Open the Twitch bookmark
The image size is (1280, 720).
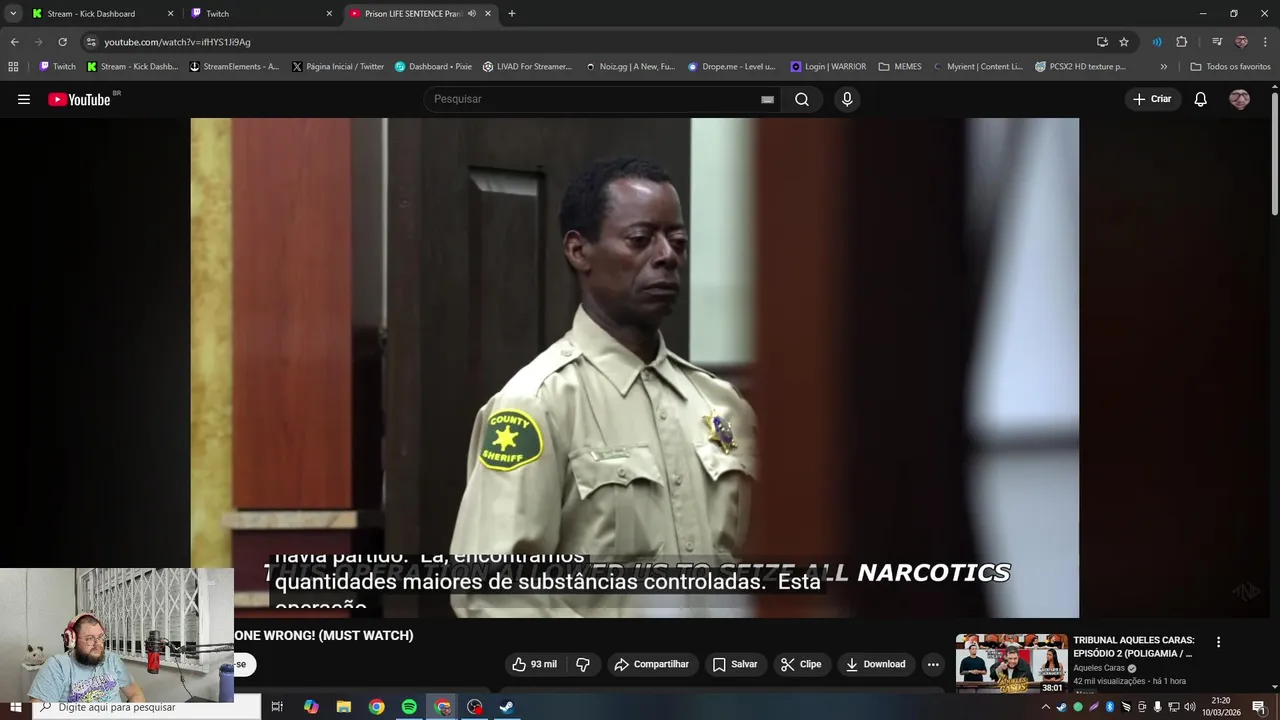click(x=57, y=67)
